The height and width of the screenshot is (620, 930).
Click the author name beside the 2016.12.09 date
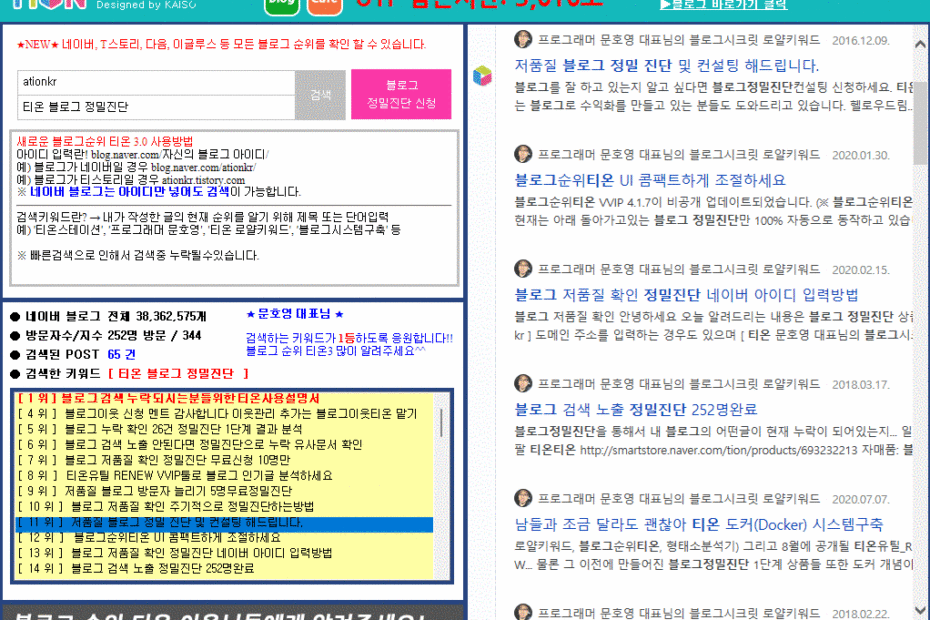(679, 40)
